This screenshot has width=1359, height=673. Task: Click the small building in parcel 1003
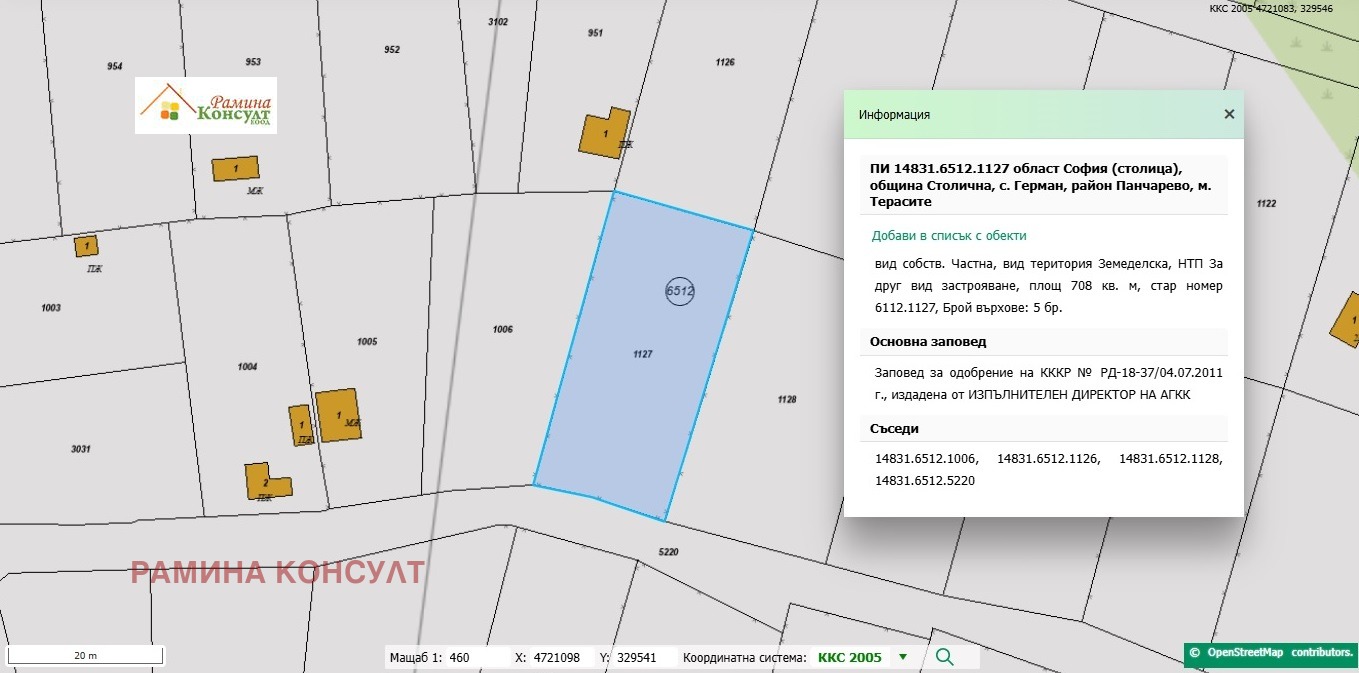pos(86,246)
